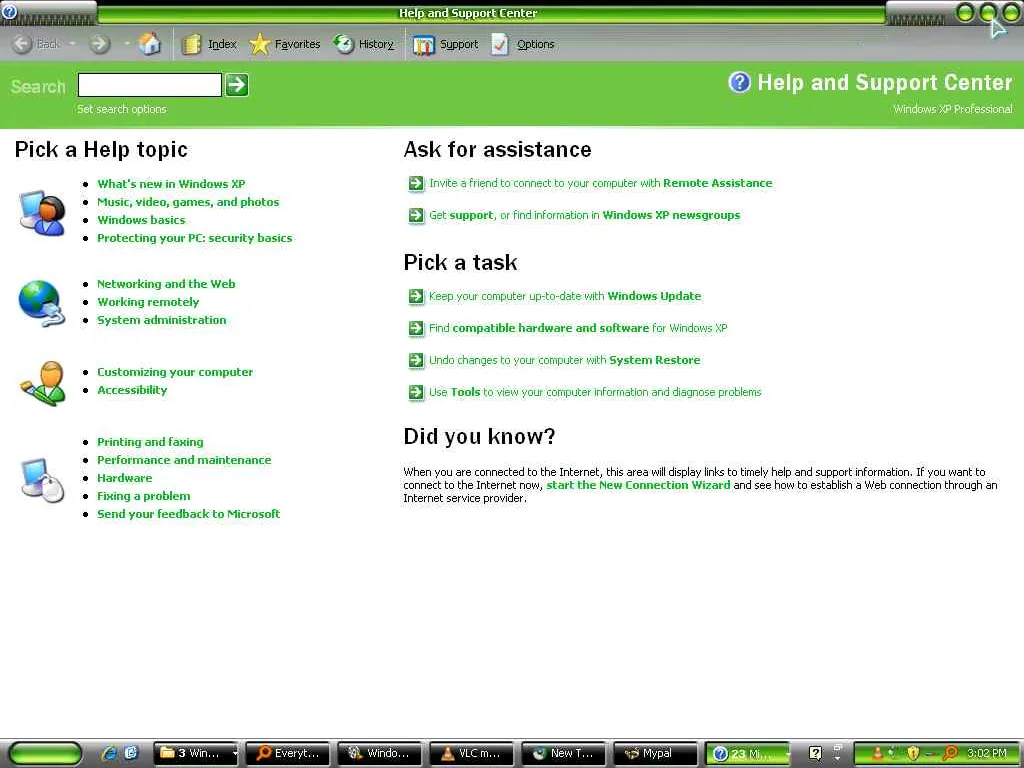Screen dimensions: 1024x768
Task: Click the arrow icon beside Remote Assistance
Action: pyautogui.click(x=416, y=184)
